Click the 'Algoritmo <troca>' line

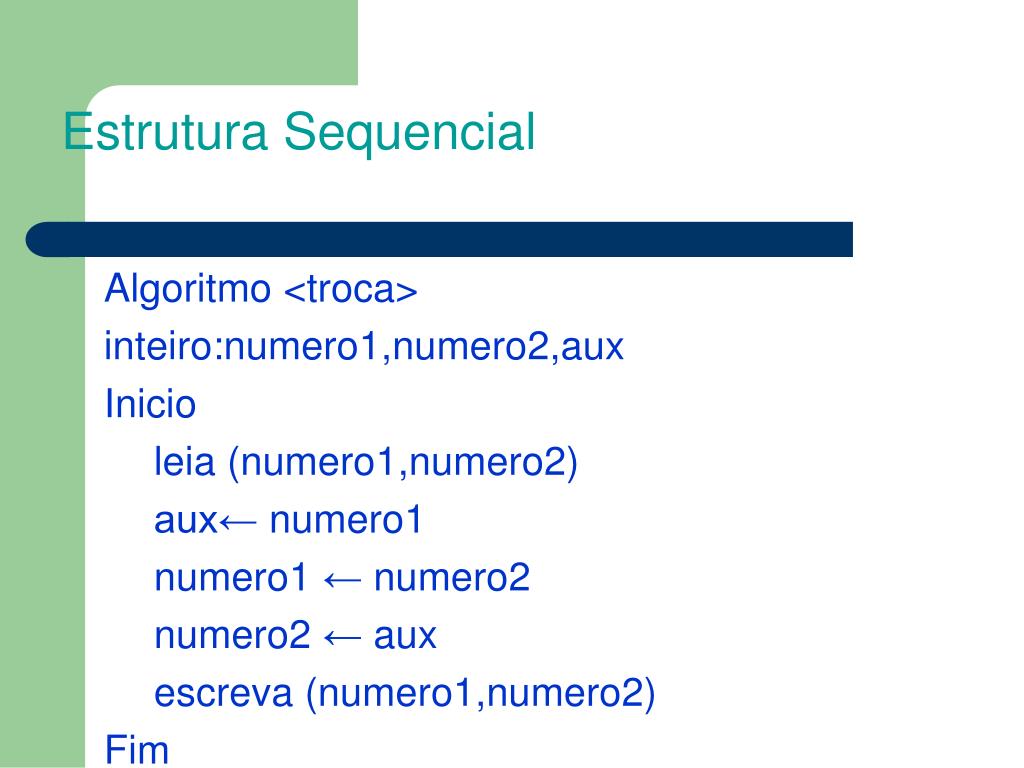click(261, 289)
